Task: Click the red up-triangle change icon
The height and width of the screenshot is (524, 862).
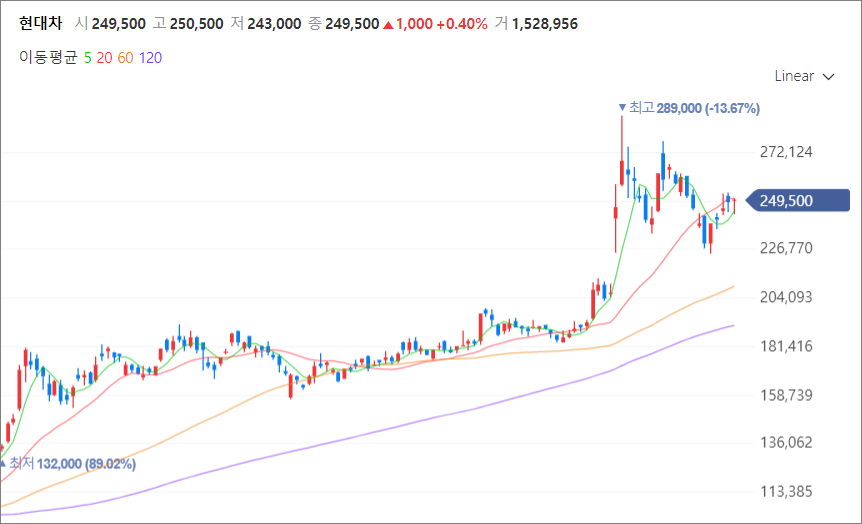Action: [x=388, y=24]
